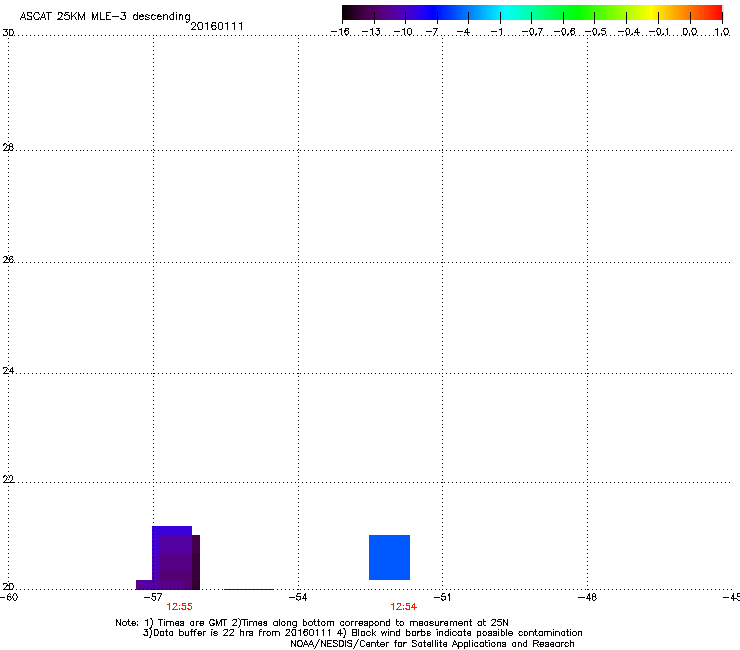Click the -16 color bar label

pos(340,32)
